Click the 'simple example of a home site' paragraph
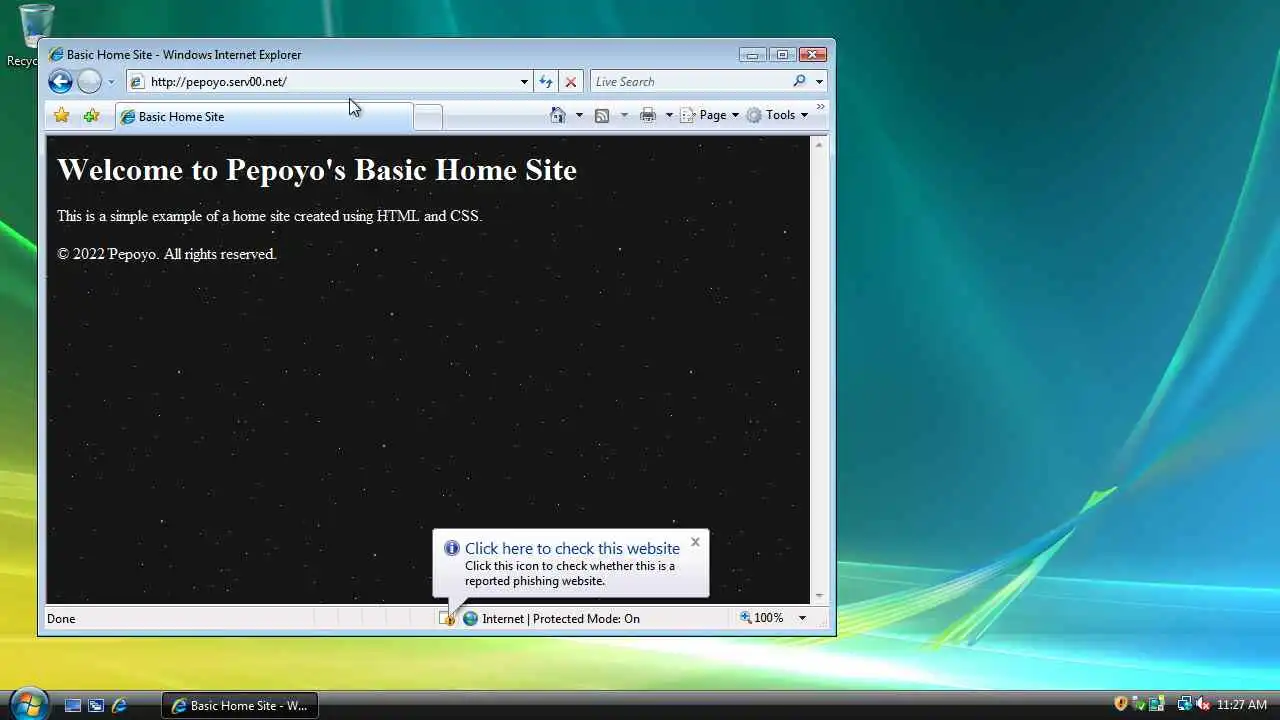This screenshot has height=720, width=1280. tap(269, 216)
